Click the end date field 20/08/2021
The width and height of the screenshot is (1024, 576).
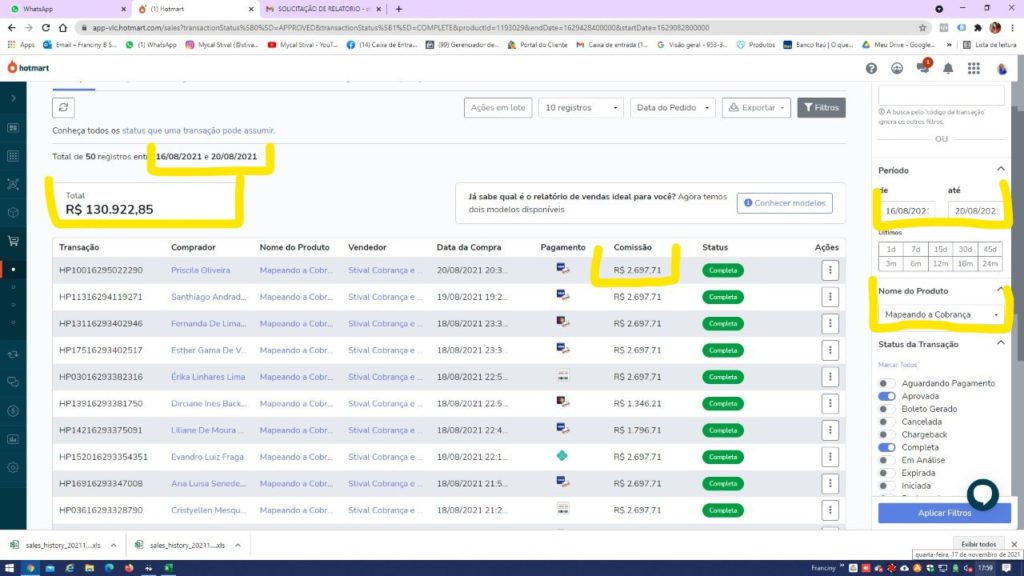(976, 211)
